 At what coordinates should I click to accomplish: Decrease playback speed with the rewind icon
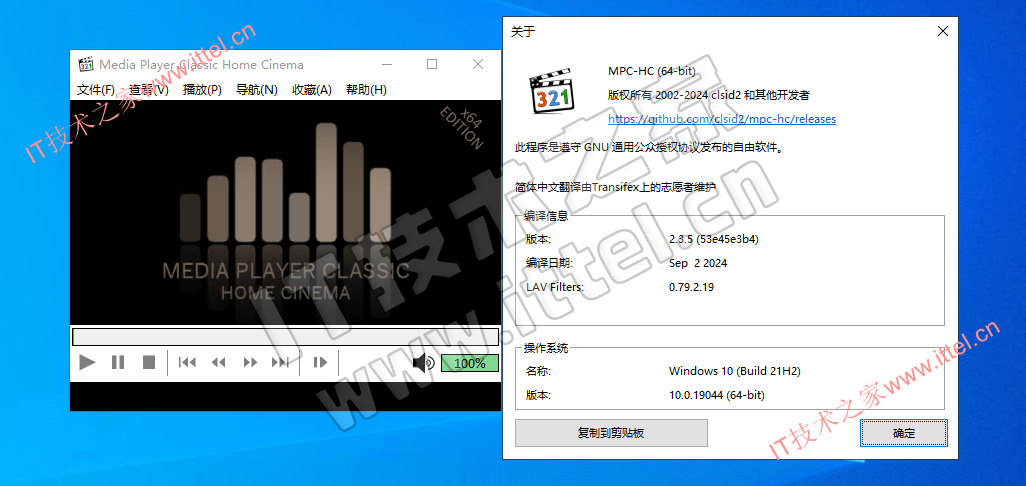[219, 362]
